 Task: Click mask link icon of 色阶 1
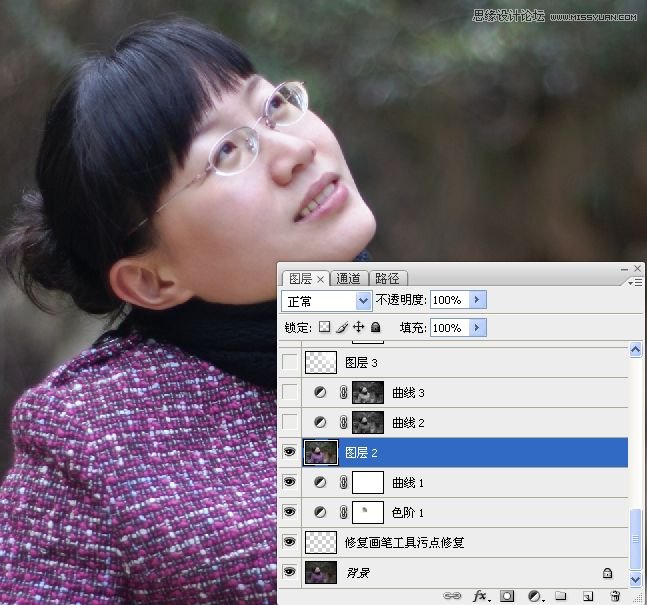point(343,512)
